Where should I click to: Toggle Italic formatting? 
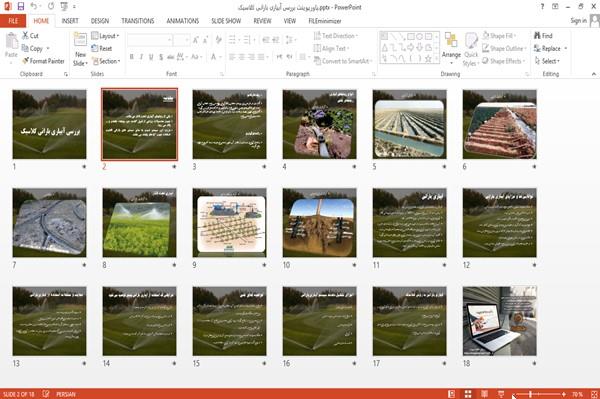click(141, 57)
